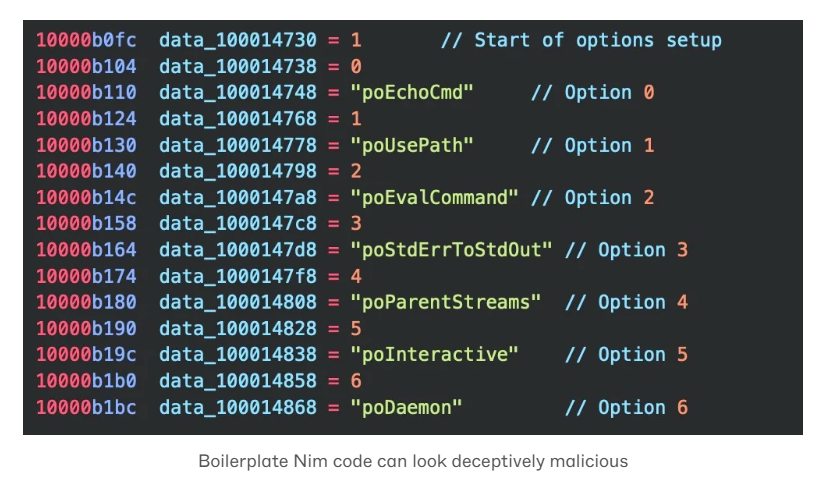This screenshot has height=481, width=822.
Task: Click the "poEchoCmd" string literal
Action: [412, 93]
